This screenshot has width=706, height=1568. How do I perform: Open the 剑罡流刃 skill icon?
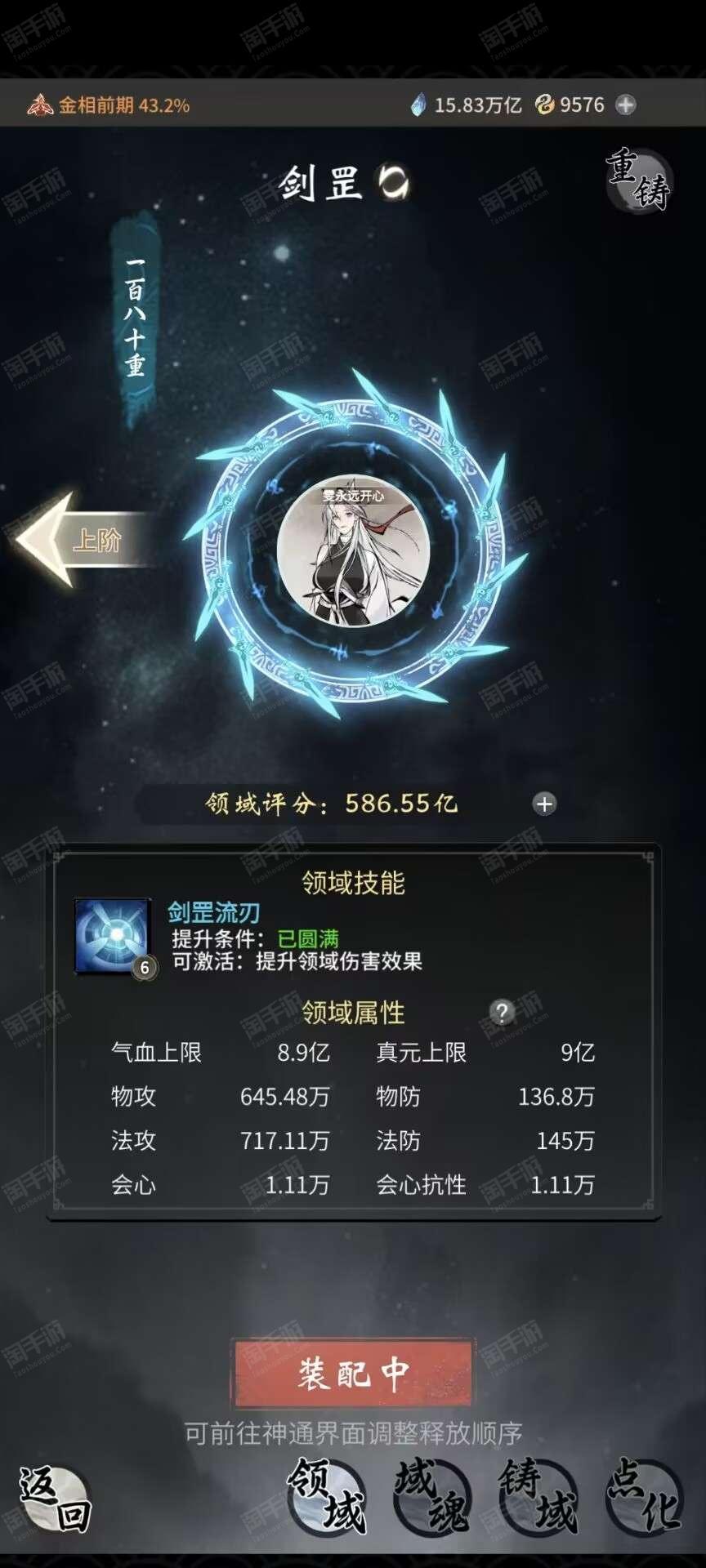pos(113,936)
